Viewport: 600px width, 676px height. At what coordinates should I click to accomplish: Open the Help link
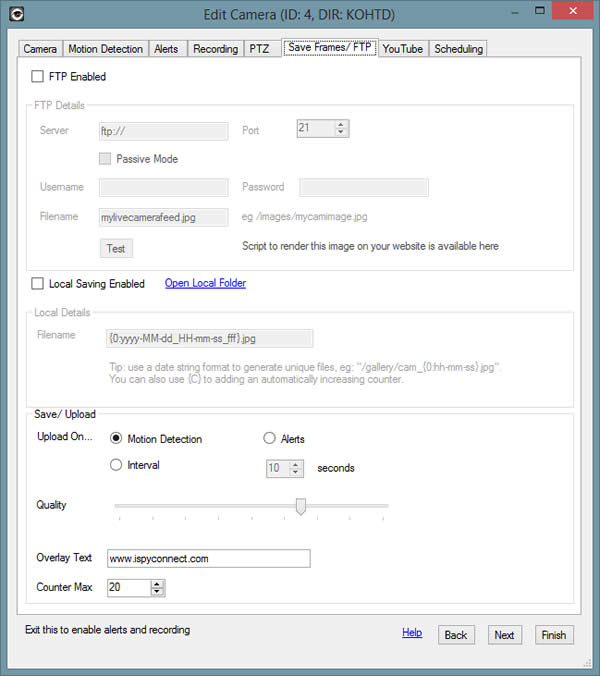click(412, 633)
